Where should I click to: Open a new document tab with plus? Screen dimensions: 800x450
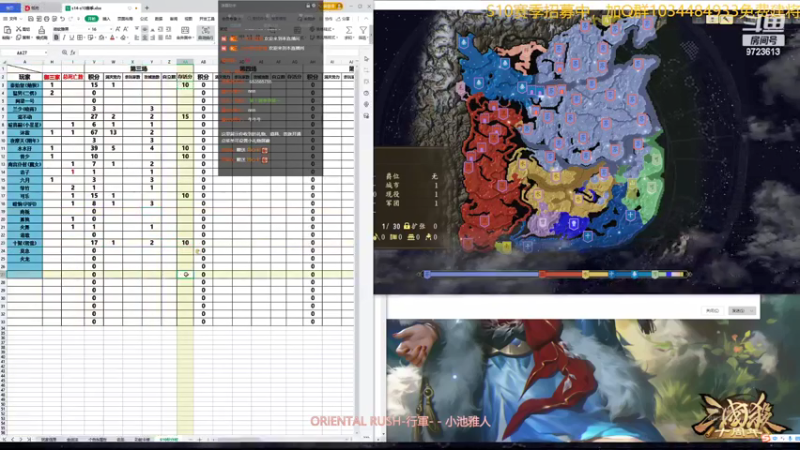(147, 8)
